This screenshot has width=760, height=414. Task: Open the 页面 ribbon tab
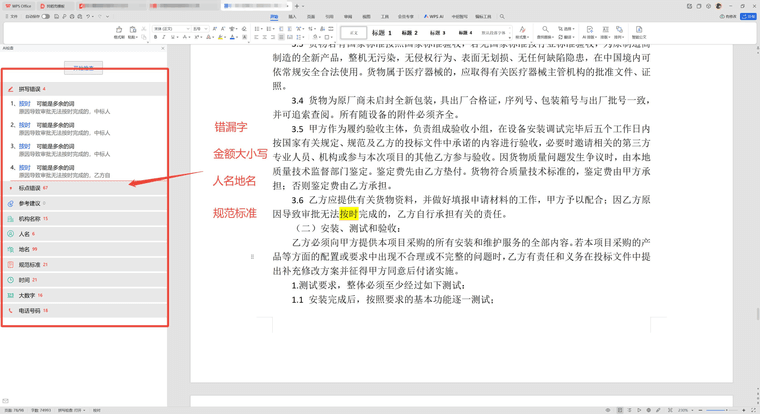click(311, 16)
